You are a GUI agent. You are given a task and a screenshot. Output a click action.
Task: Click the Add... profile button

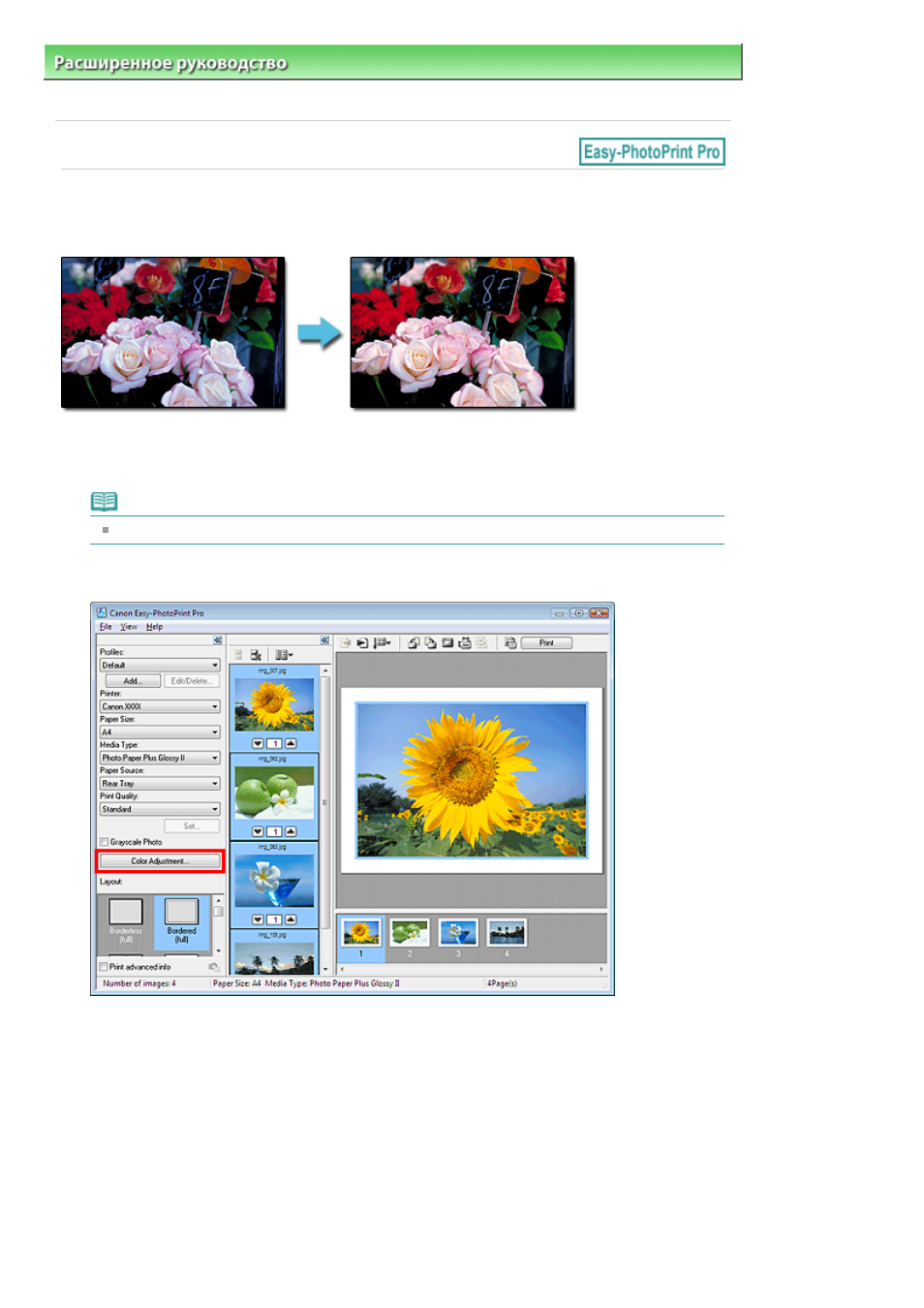[x=133, y=681]
